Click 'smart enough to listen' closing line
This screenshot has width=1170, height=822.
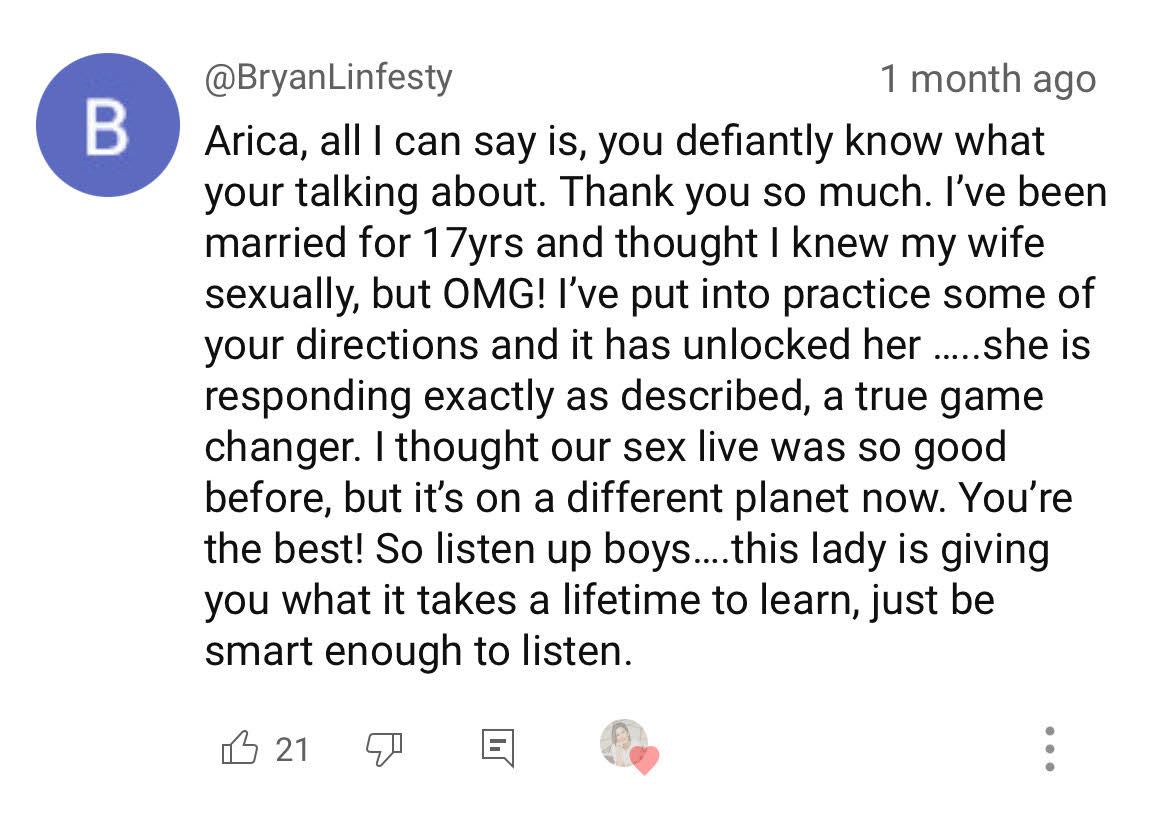pos(418,651)
